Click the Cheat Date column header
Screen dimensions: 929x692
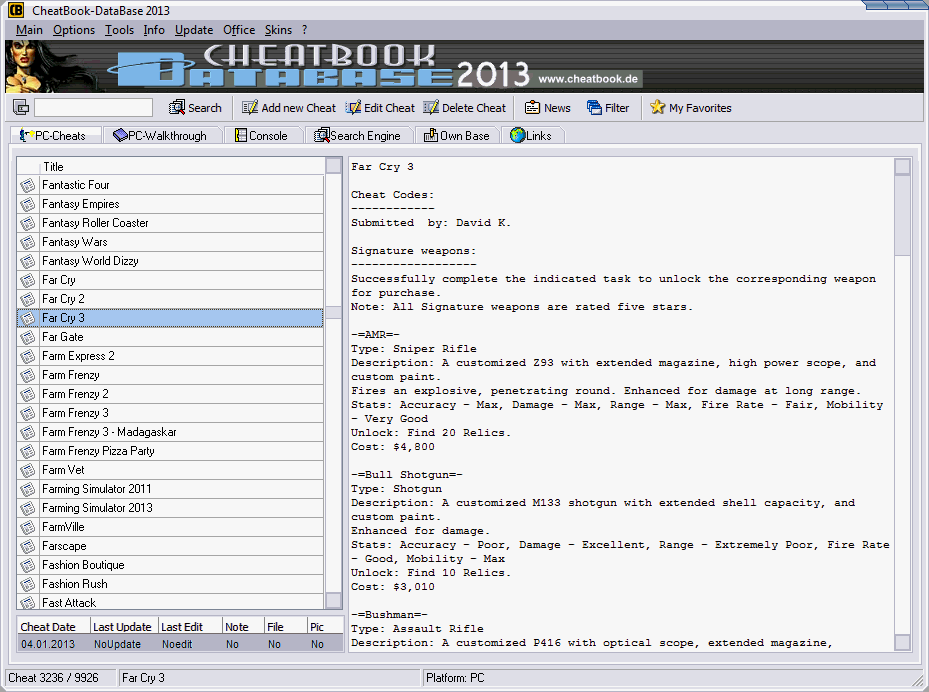click(54, 626)
